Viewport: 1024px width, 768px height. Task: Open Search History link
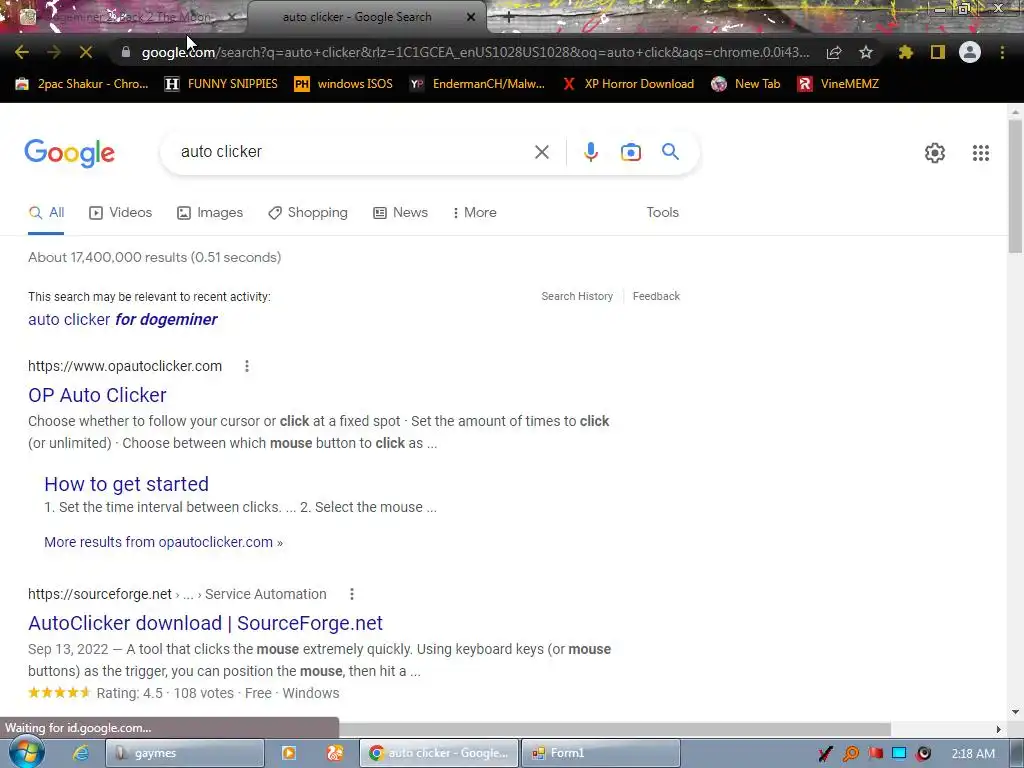[x=577, y=296]
